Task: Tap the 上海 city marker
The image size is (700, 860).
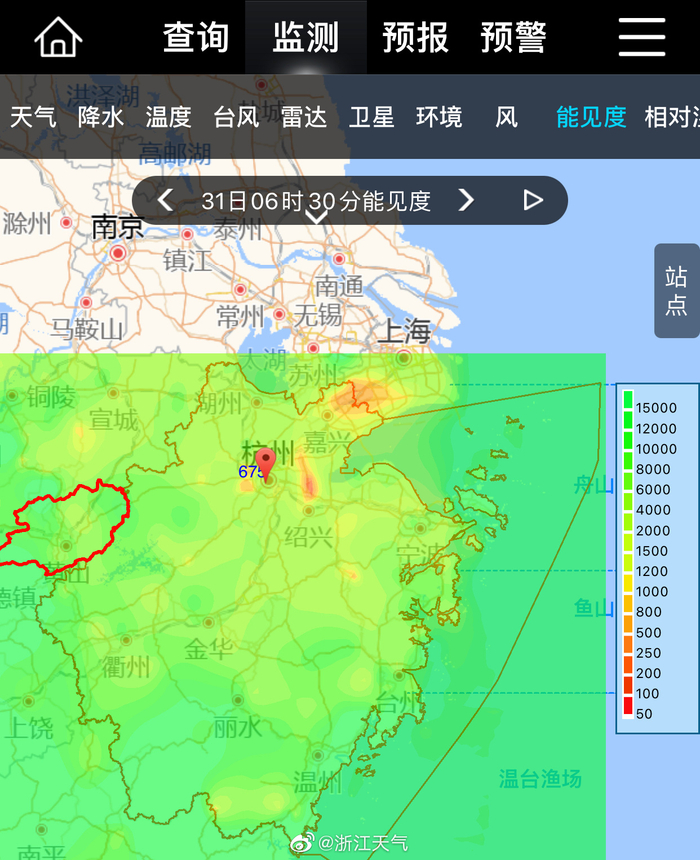Action: pyautogui.click(x=404, y=358)
